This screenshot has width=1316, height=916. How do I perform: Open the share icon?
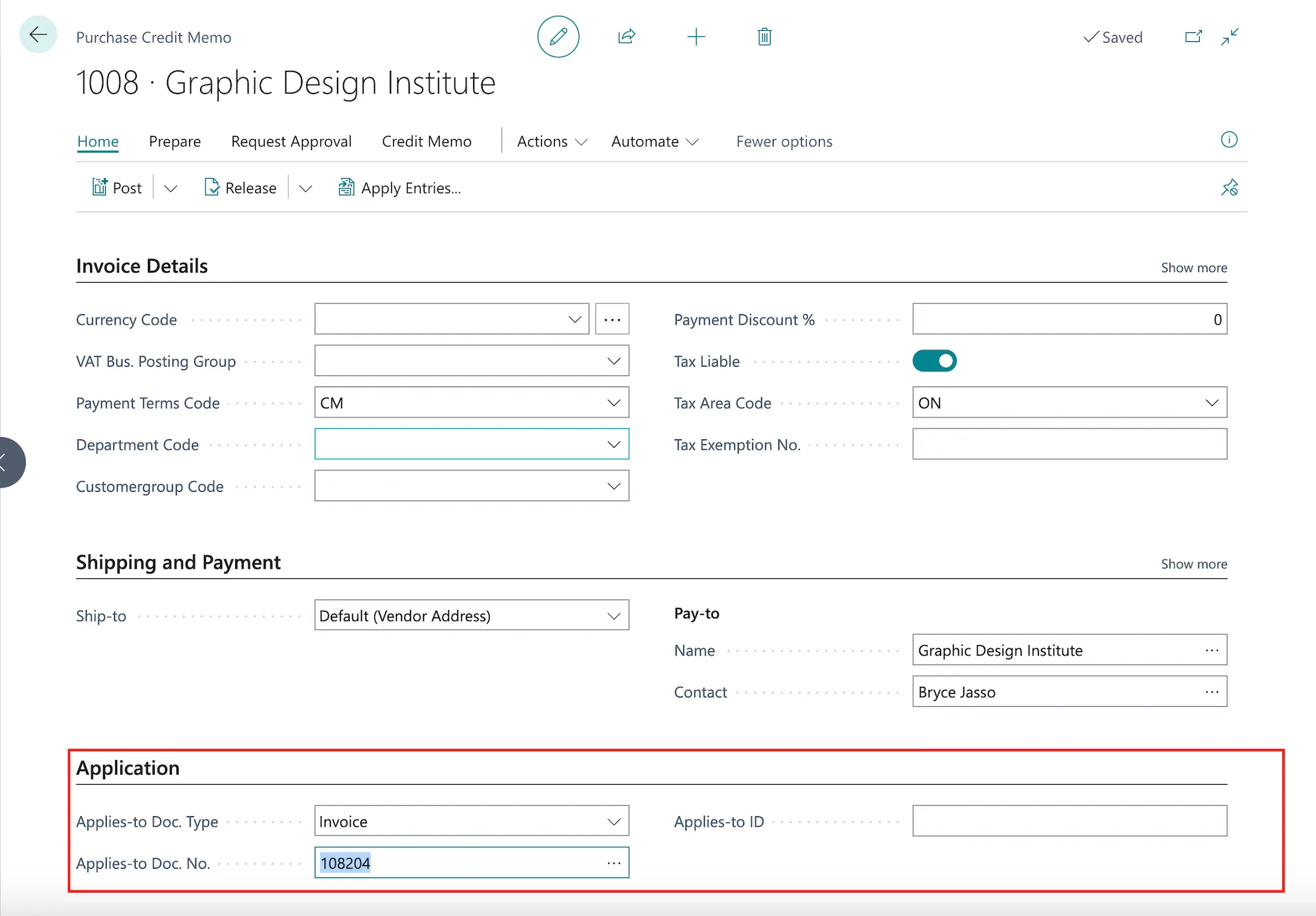tap(626, 36)
